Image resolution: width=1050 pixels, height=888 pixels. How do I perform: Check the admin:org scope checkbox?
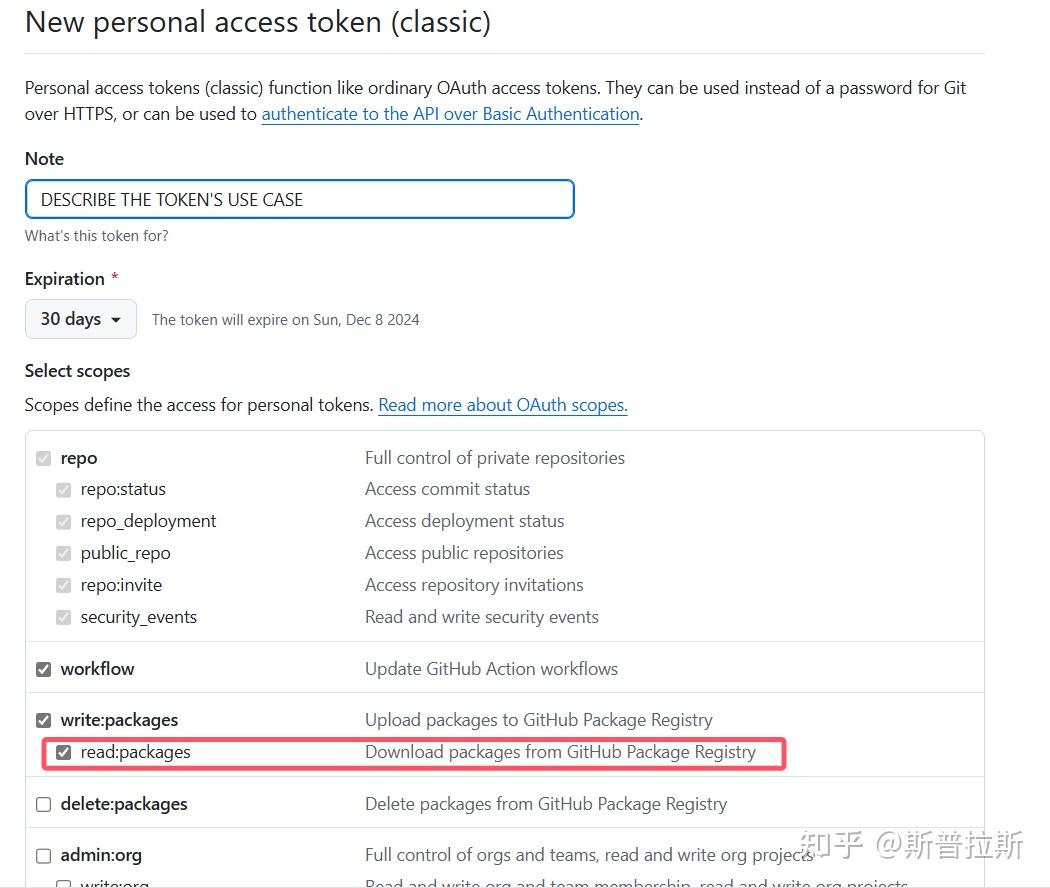pos(43,856)
